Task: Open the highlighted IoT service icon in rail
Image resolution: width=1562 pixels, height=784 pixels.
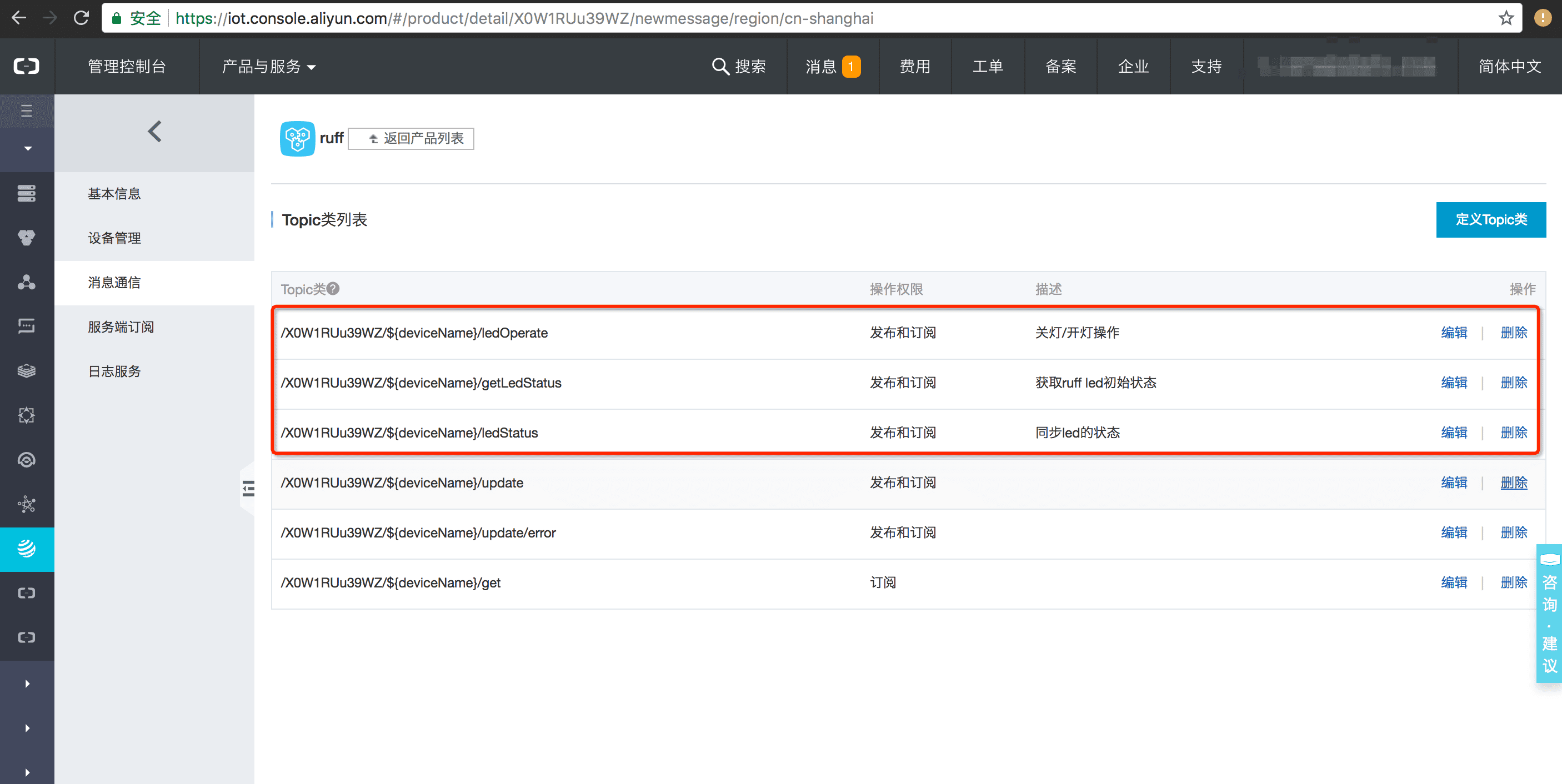Action: coord(27,549)
